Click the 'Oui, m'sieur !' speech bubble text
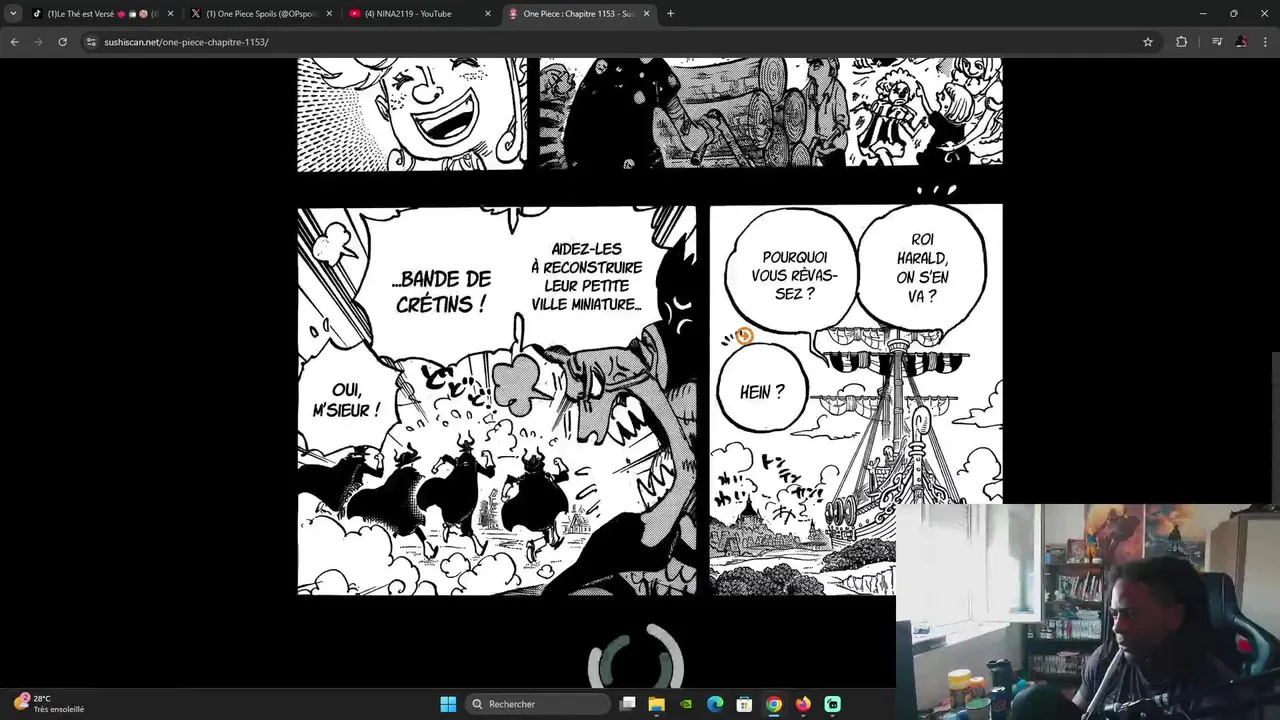 (346, 400)
